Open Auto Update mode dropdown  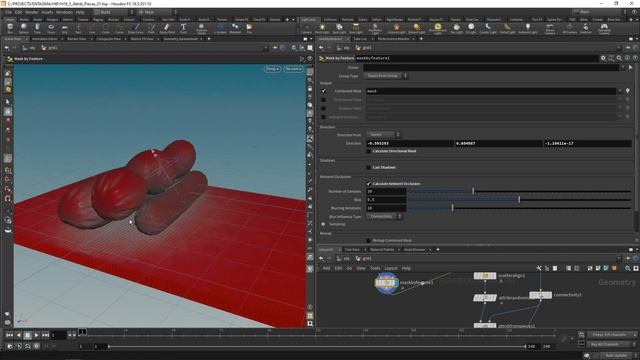(617, 356)
